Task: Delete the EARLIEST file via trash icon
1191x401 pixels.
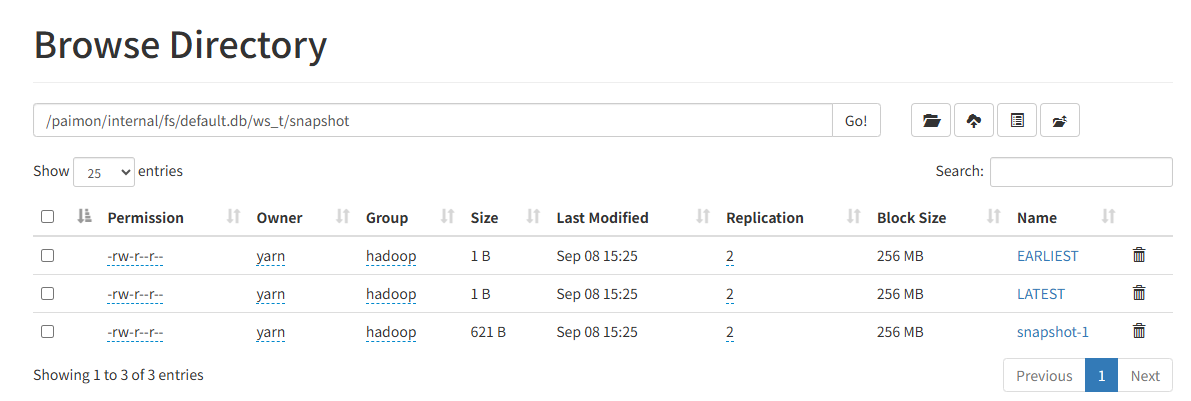Action: [1139, 255]
